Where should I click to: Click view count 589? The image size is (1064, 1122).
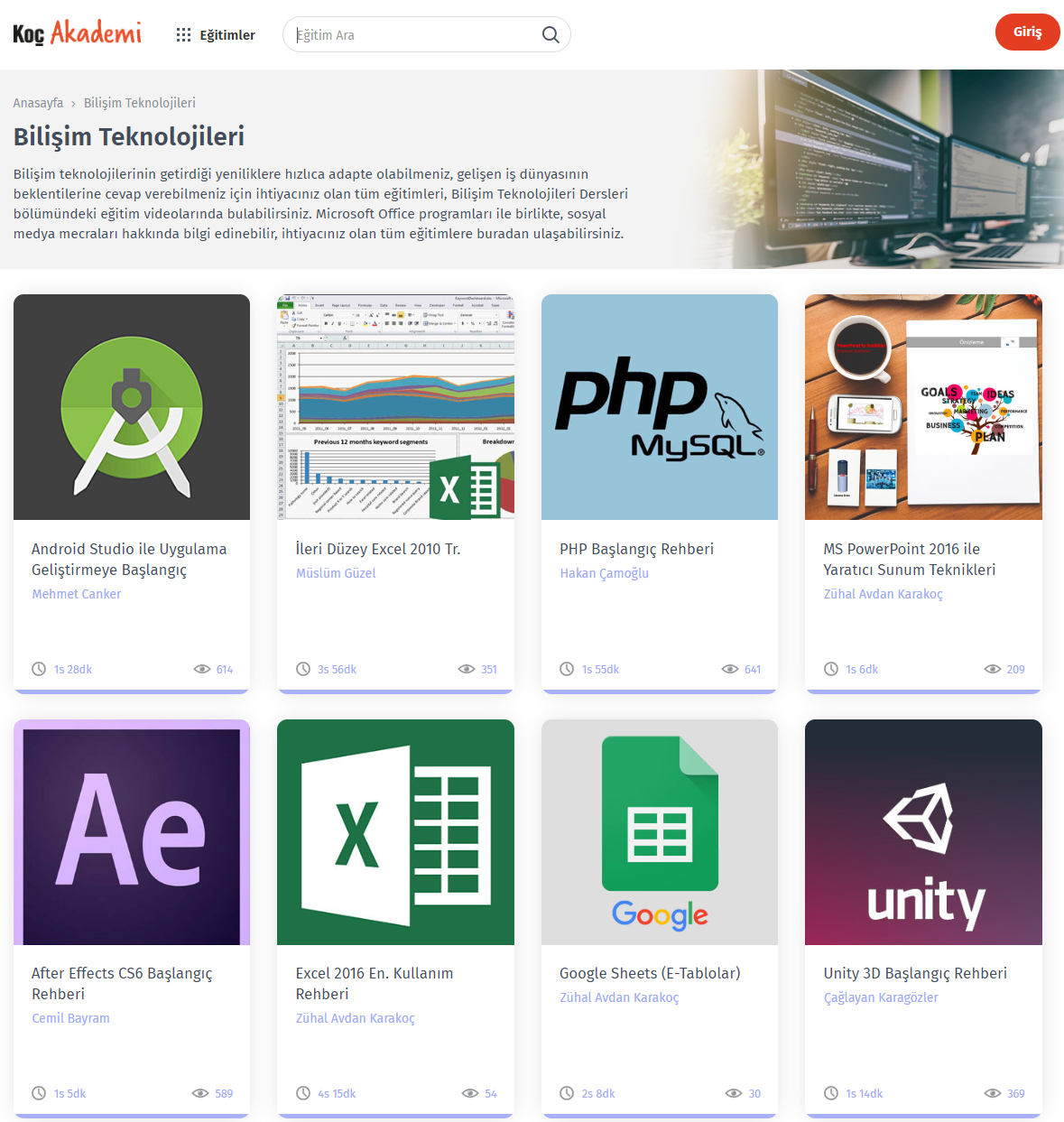click(x=224, y=1094)
